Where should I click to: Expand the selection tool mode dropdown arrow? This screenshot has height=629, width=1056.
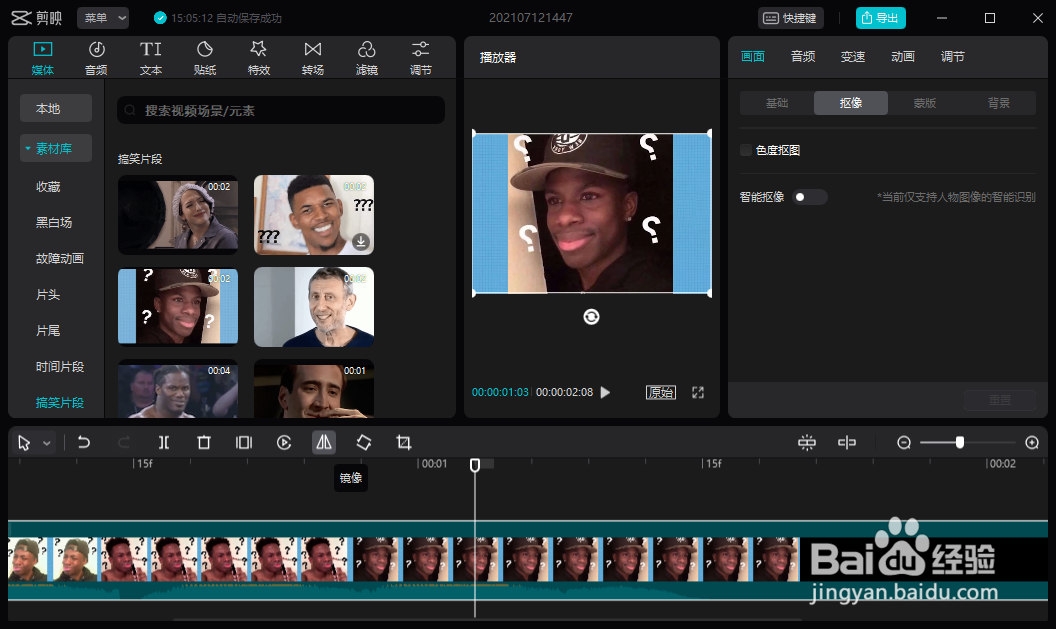click(46, 443)
